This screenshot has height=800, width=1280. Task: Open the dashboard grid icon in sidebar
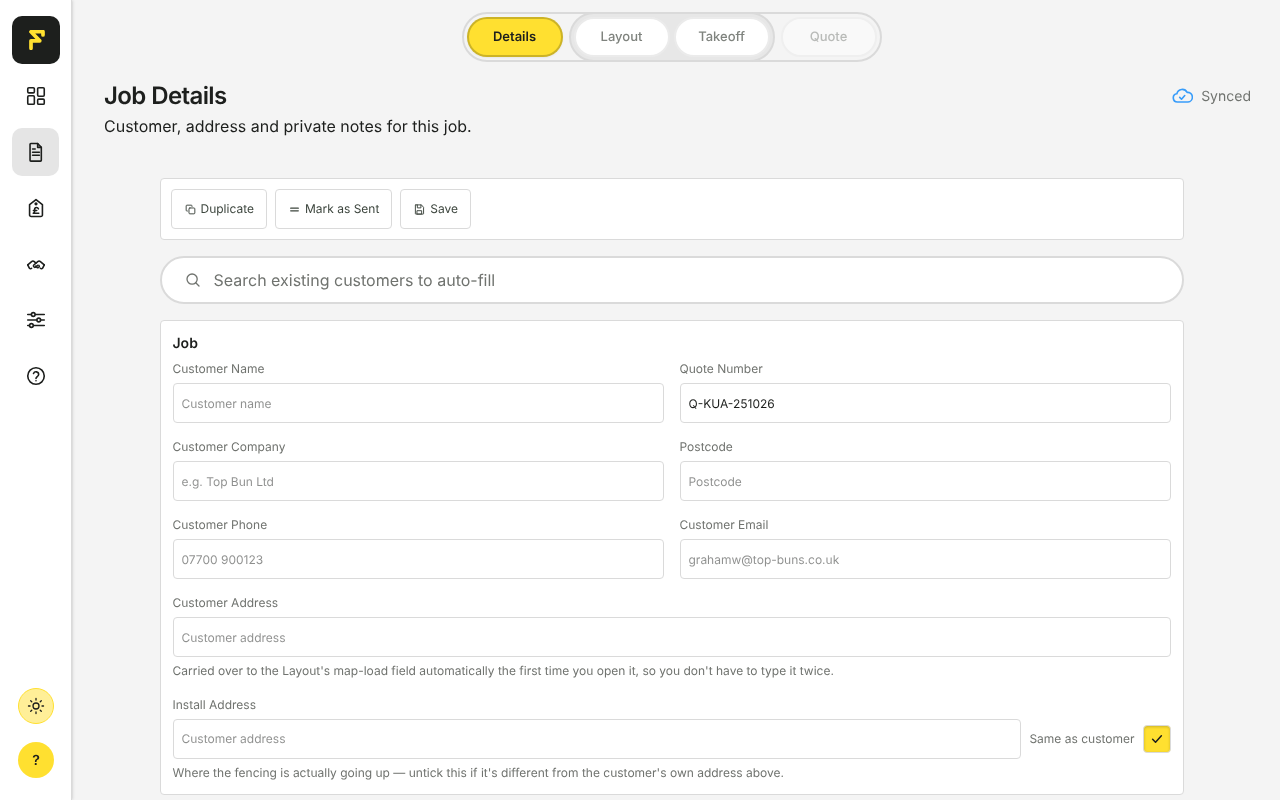(x=36, y=96)
